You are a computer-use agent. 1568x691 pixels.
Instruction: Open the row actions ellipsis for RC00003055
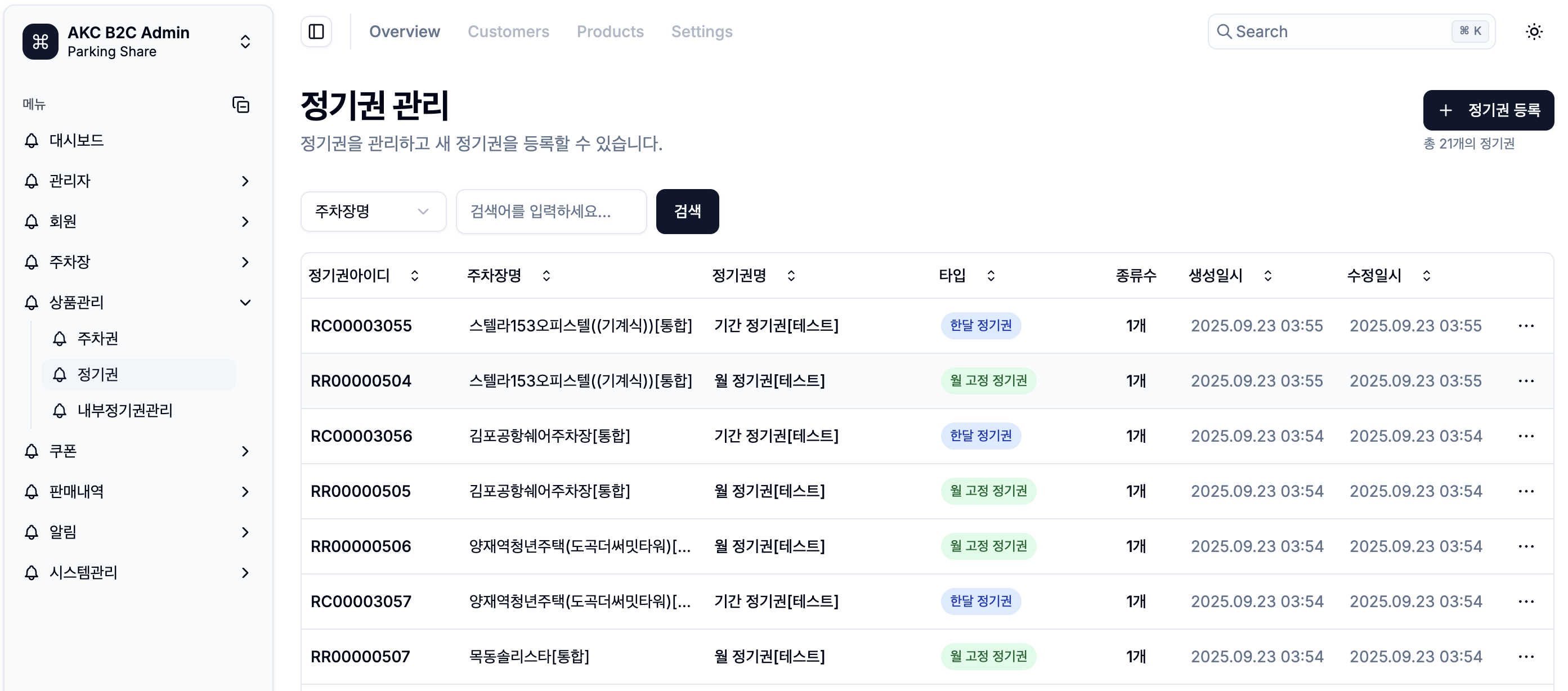(x=1526, y=326)
